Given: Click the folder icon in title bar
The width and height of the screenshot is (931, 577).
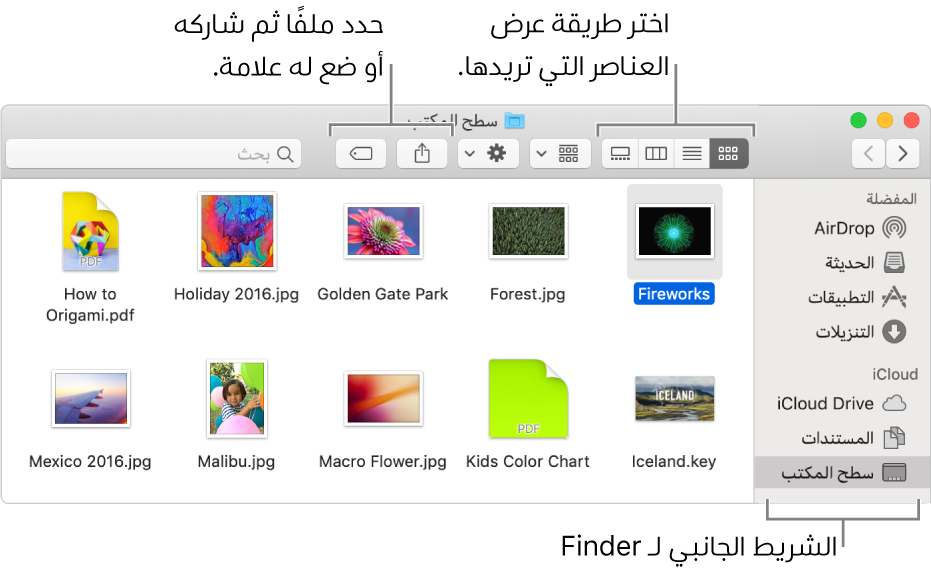Looking at the screenshot, I should point(514,121).
